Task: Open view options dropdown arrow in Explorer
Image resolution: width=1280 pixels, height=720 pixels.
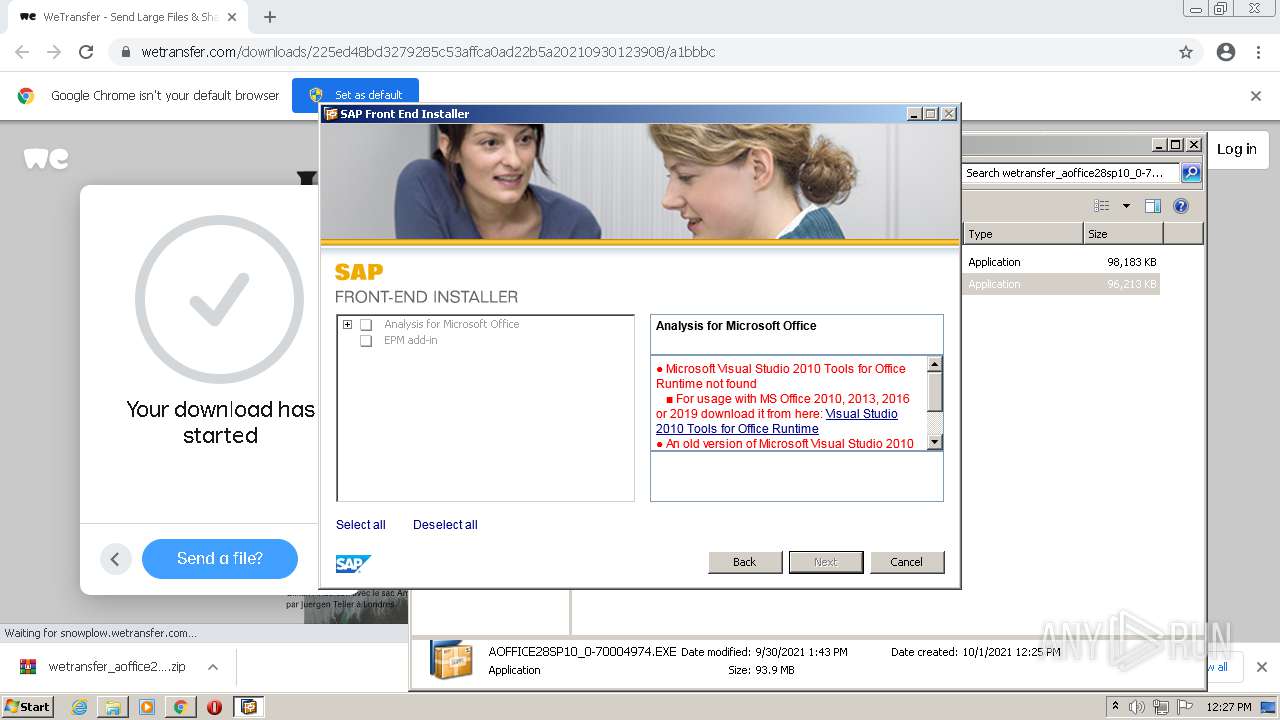Action: click(x=1126, y=206)
